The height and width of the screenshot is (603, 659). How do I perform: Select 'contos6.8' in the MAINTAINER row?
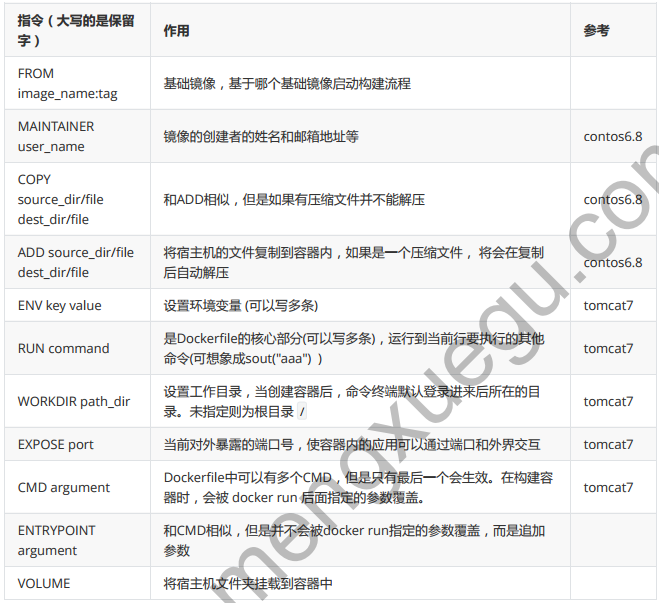pyautogui.click(x=613, y=137)
